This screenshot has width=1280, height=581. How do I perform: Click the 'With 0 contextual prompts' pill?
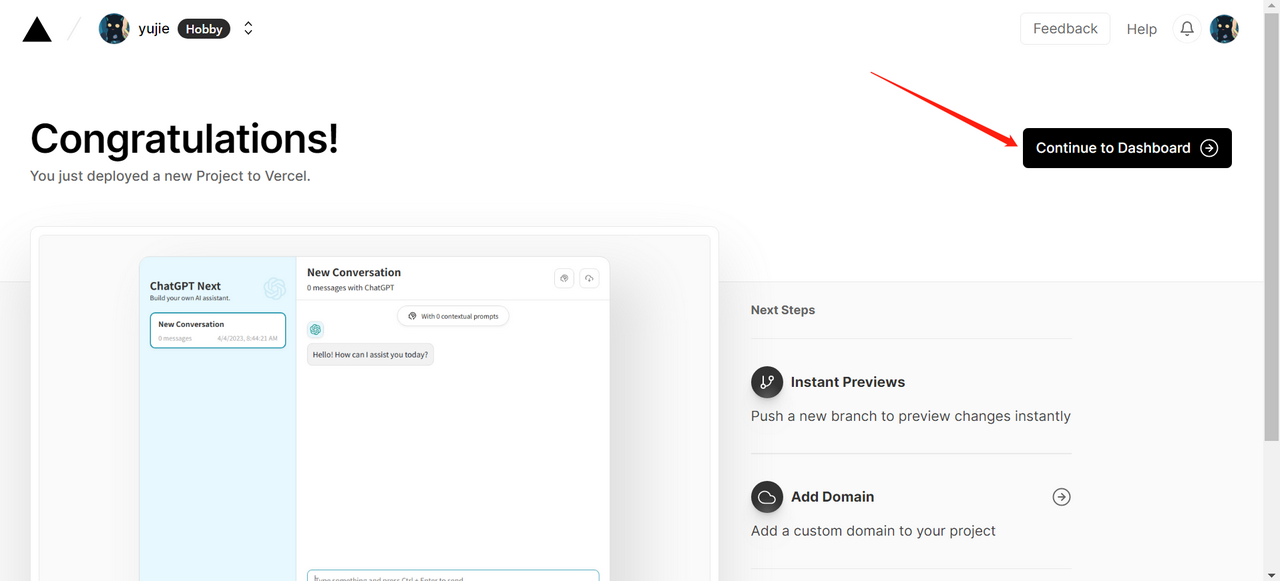click(x=453, y=316)
